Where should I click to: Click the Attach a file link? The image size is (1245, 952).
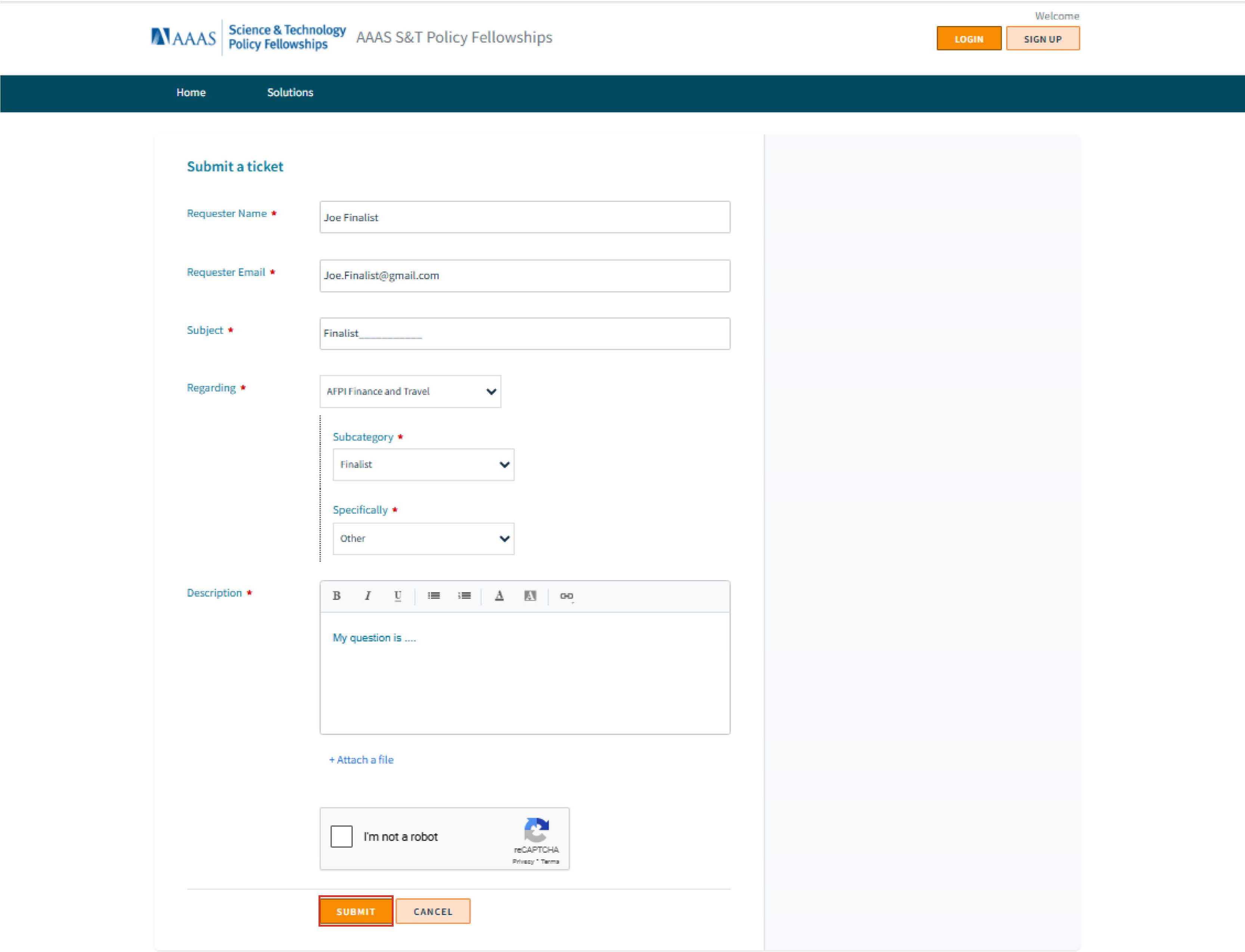(361, 760)
